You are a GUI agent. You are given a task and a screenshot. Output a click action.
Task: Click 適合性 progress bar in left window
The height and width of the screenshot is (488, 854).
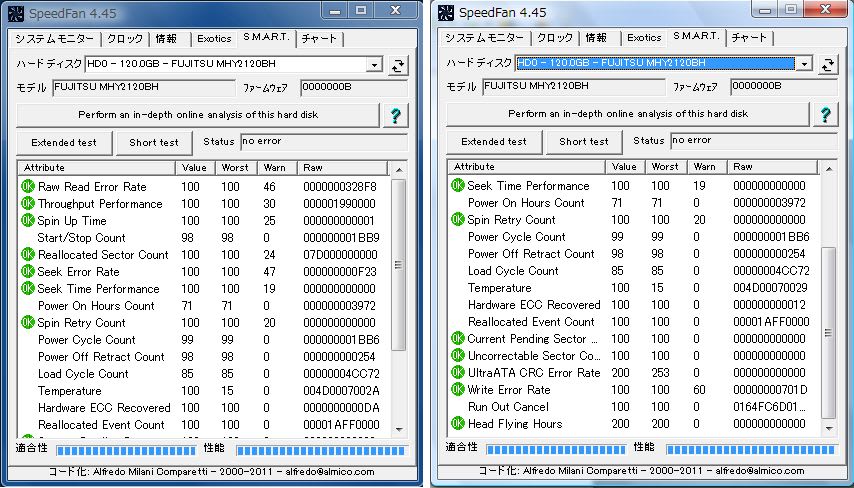(x=126, y=450)
